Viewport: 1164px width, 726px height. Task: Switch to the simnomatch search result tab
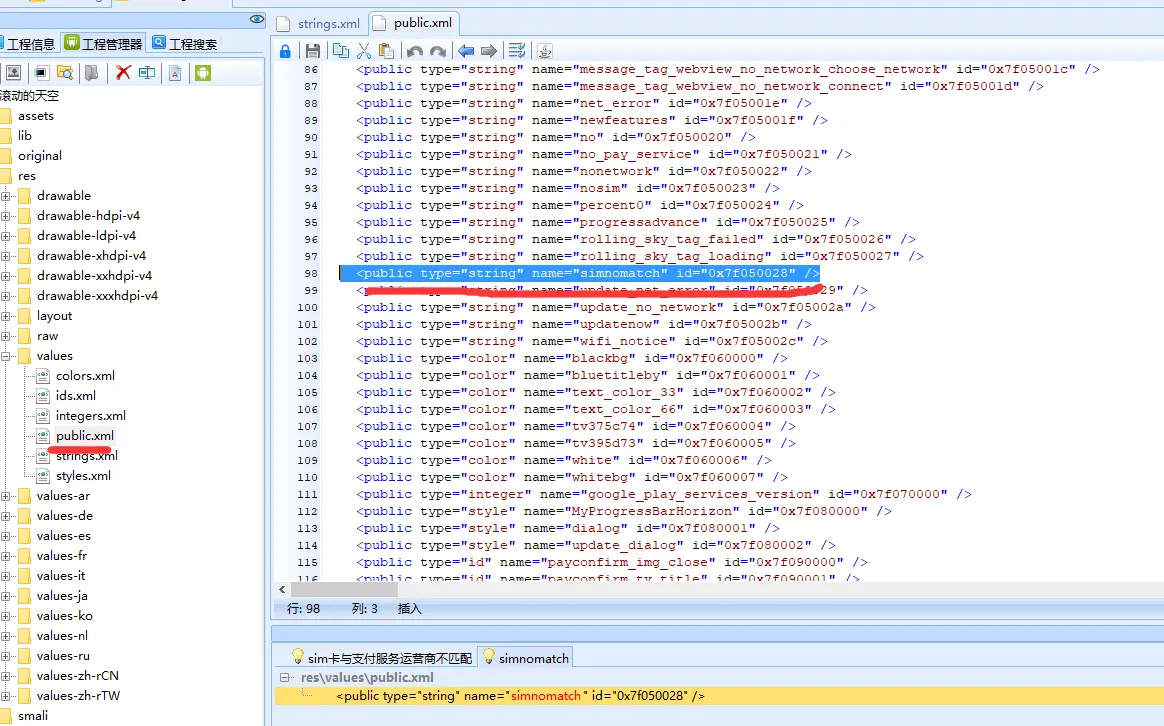[x=526, y=658]
